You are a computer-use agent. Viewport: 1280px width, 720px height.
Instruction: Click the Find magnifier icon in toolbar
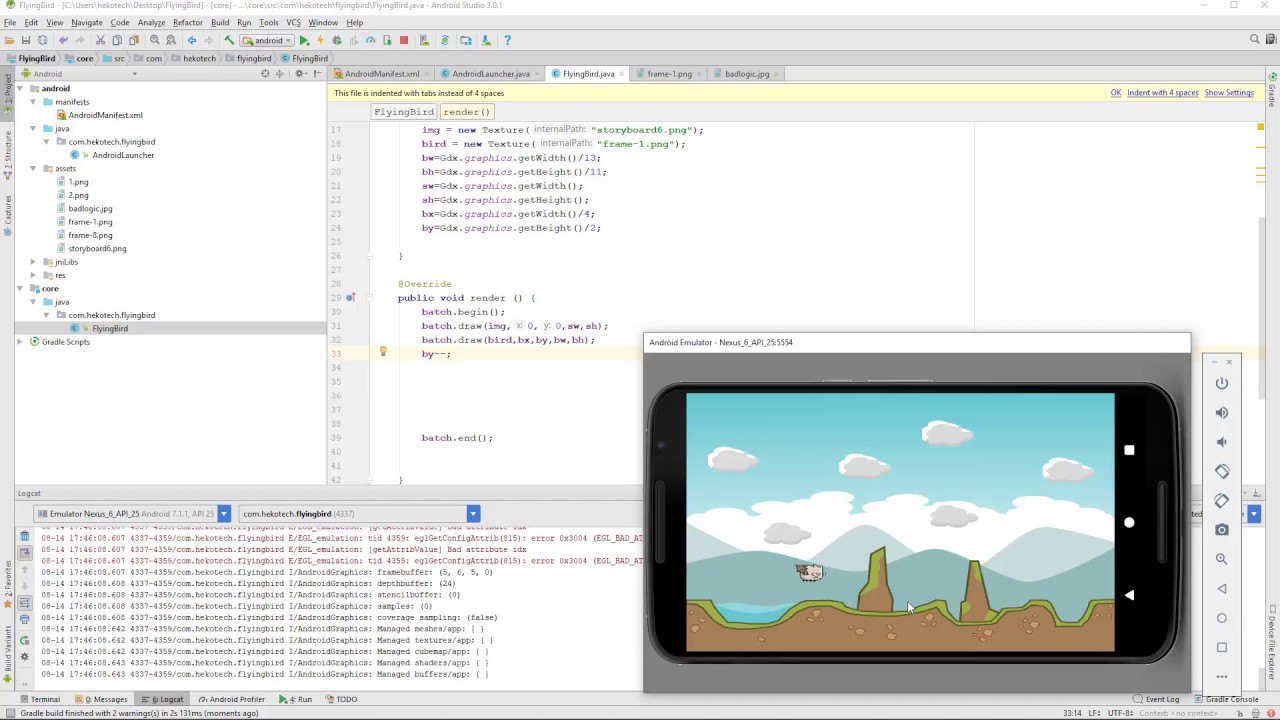pos(154,40)
